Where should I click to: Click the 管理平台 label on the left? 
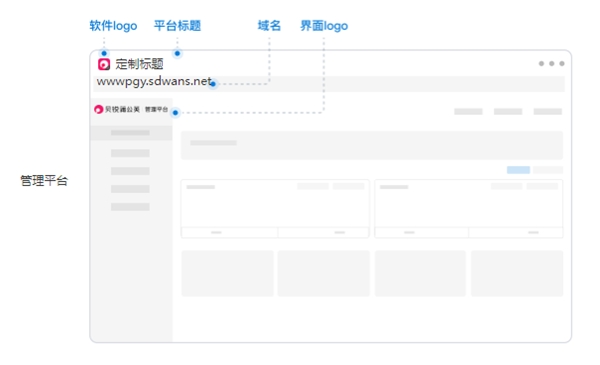[44, 180]
